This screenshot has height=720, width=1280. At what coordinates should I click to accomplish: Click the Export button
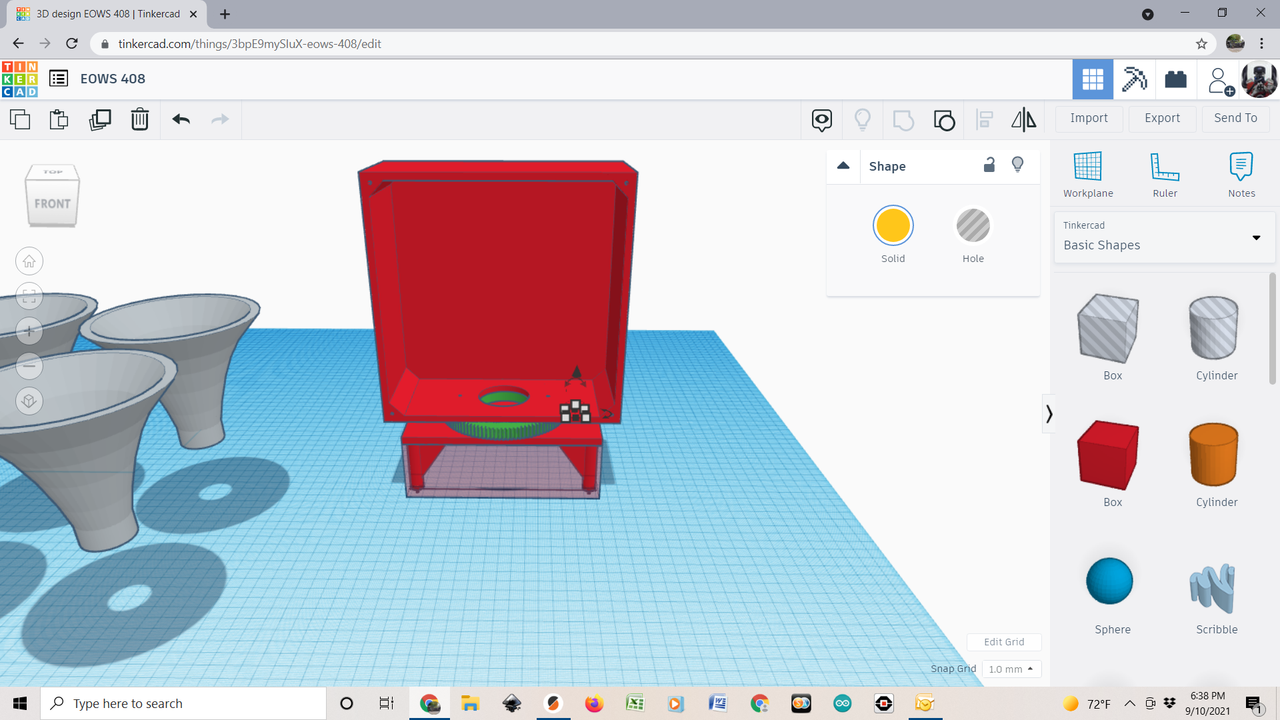point(1162,118)
